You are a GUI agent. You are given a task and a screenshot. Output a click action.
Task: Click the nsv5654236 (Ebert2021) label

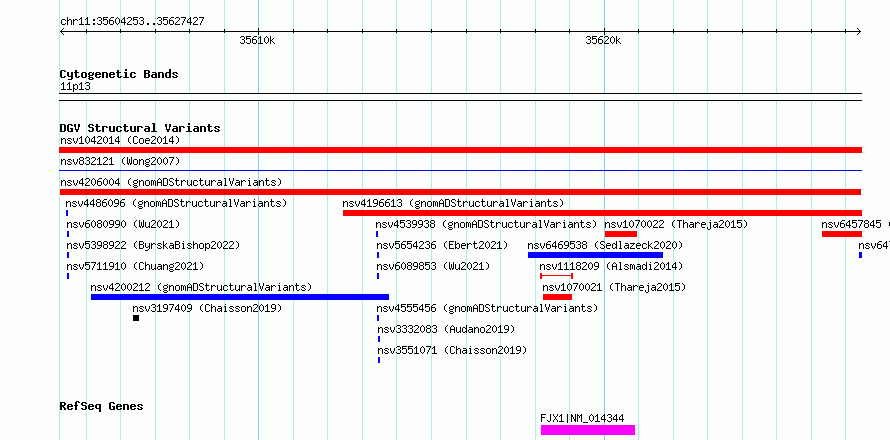442,245
